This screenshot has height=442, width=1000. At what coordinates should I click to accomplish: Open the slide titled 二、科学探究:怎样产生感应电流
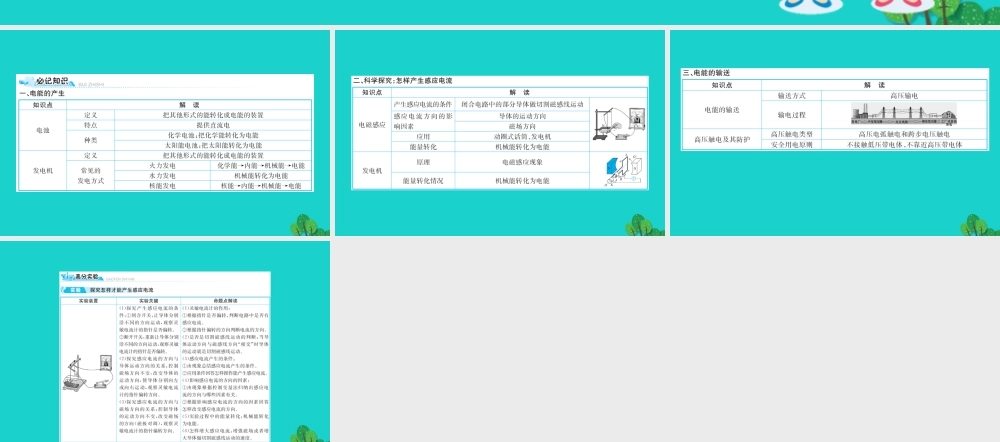tap(499, 133)
